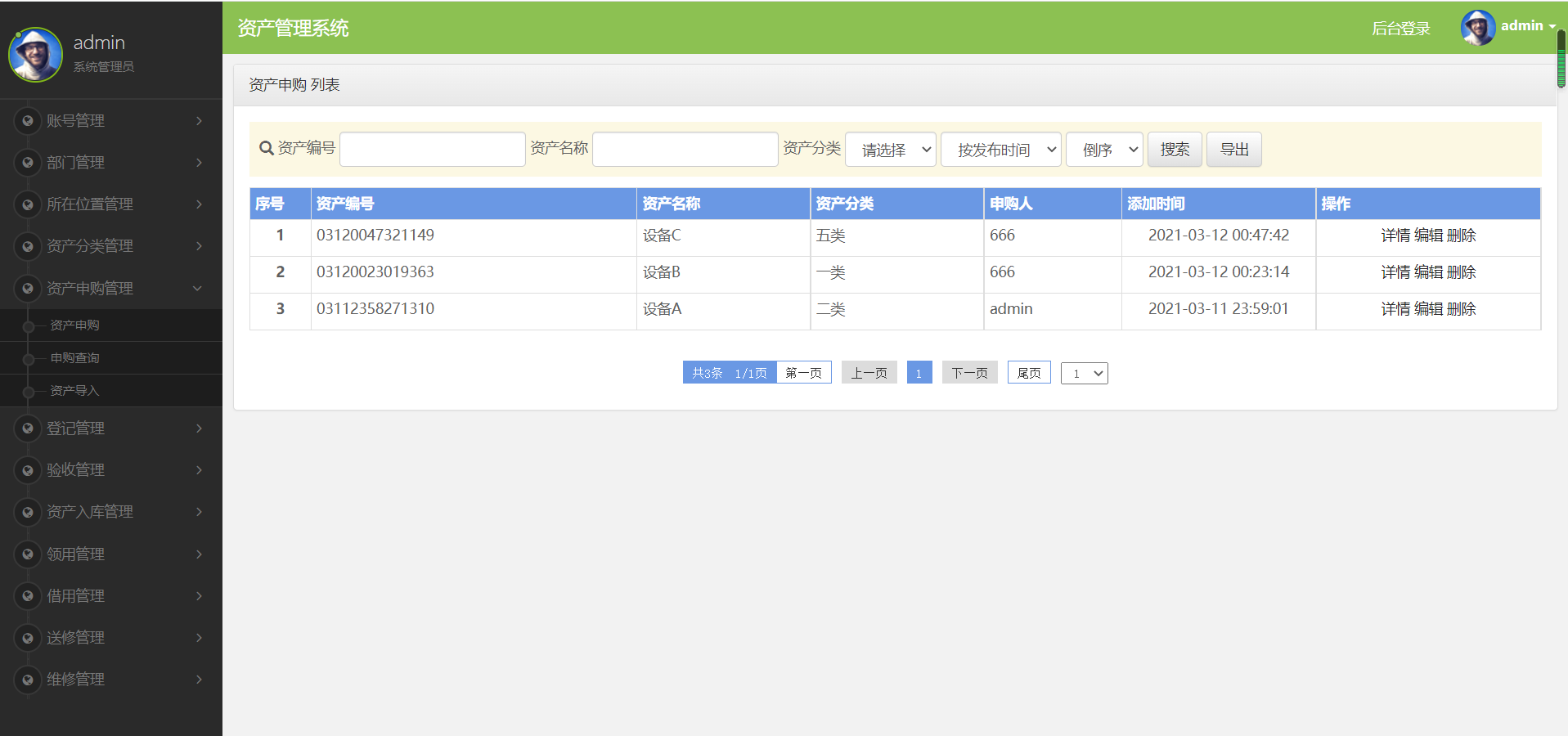Open the 申购查询 submenu item
This screenshot has width=1568, height=736.
pos(111,358)
